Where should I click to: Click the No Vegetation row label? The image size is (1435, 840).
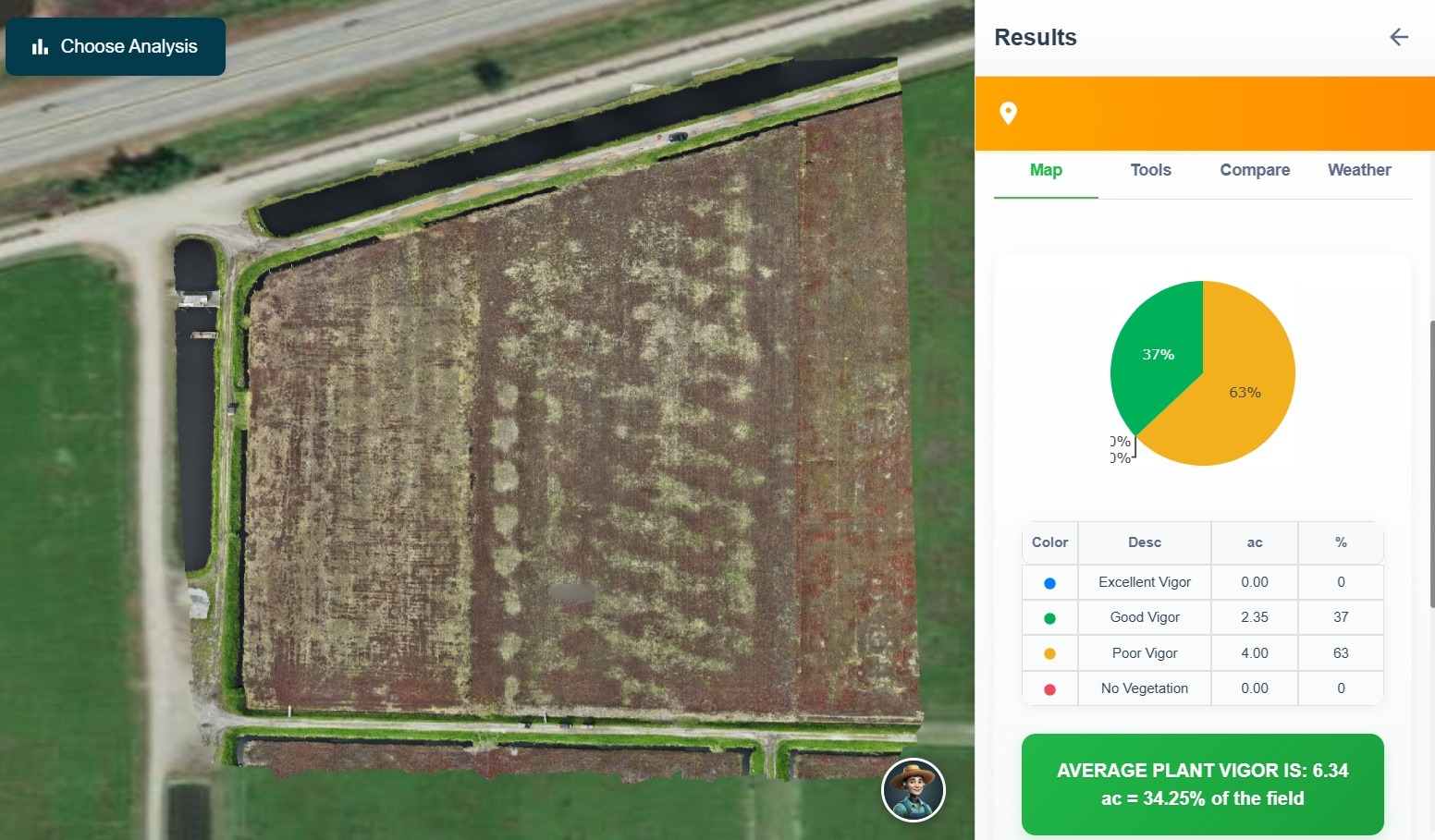click(1144, 688)
